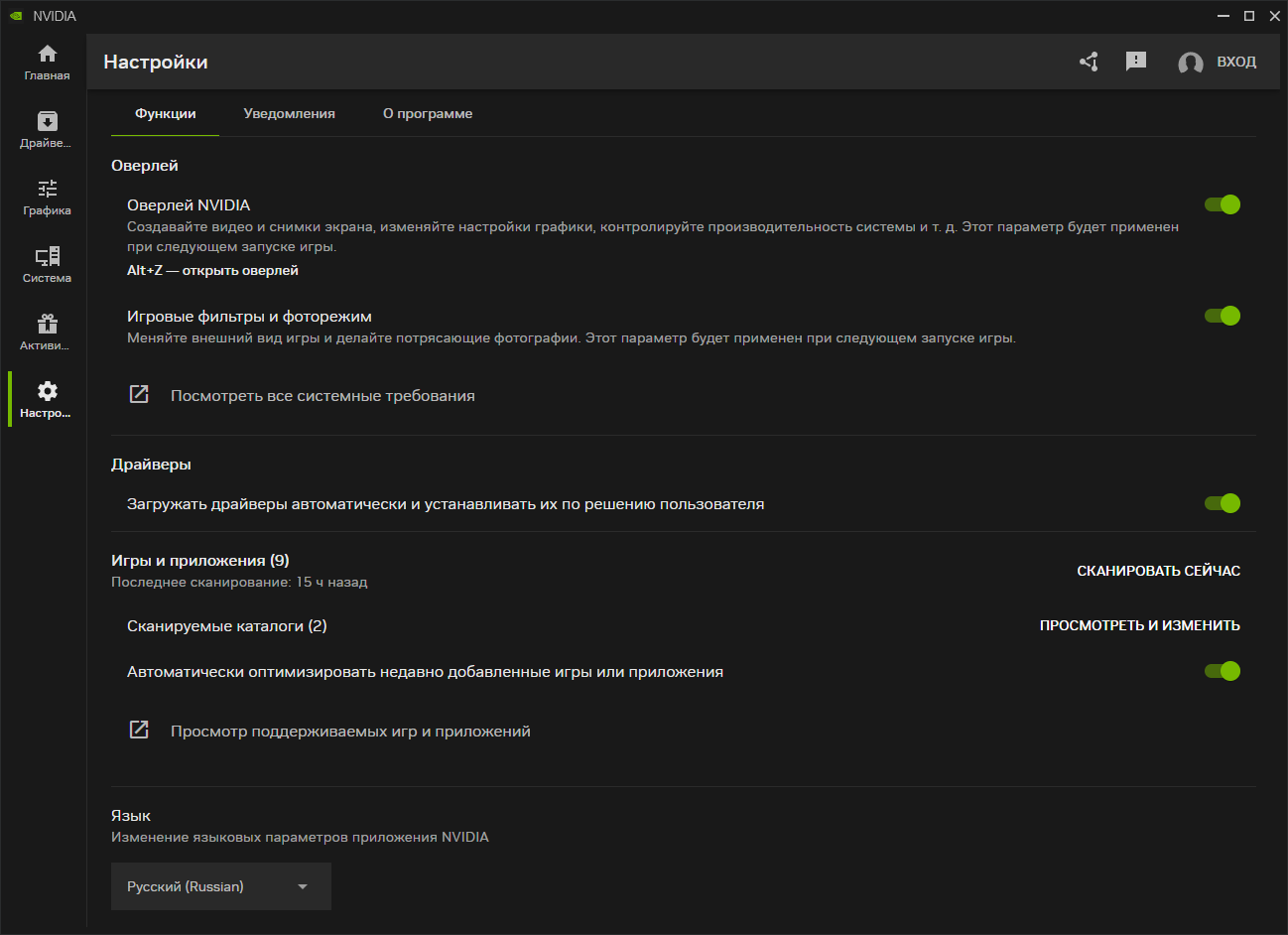The width and height of the screenshot is (1288, 935).
Task: Click the user avatar icon
Action: point(1191,63)
